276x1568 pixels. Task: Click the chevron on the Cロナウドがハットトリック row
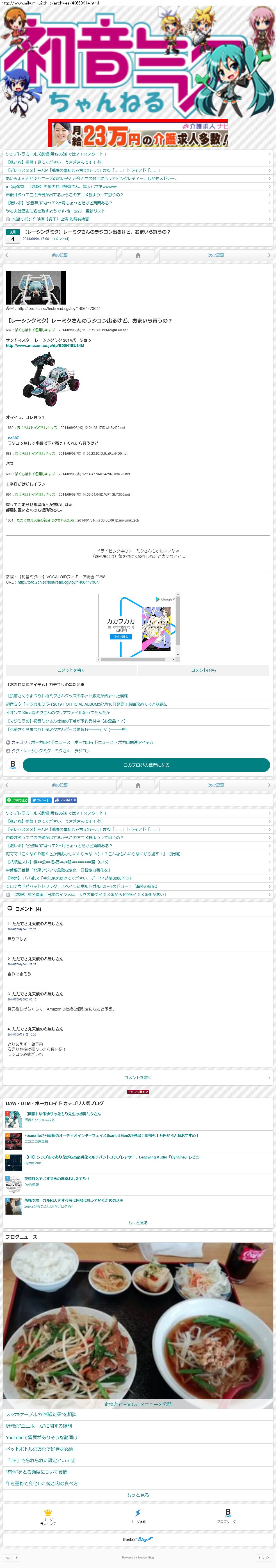[x=269, y=886]
